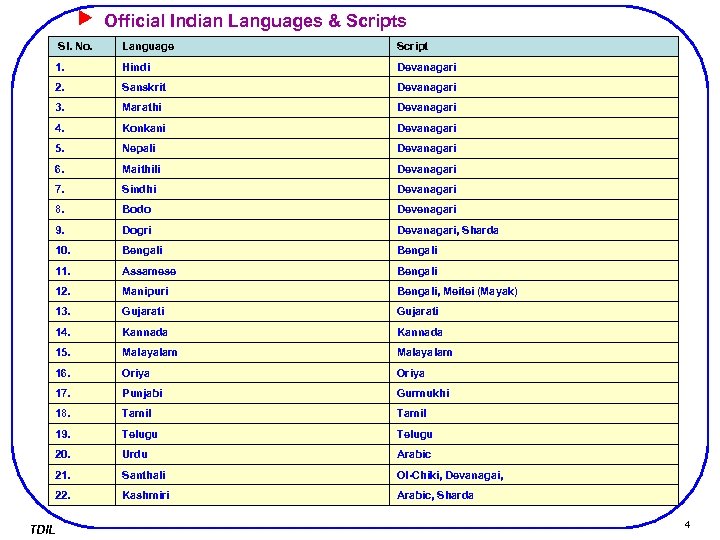Click the red arrow bullet beside the title

85,18
